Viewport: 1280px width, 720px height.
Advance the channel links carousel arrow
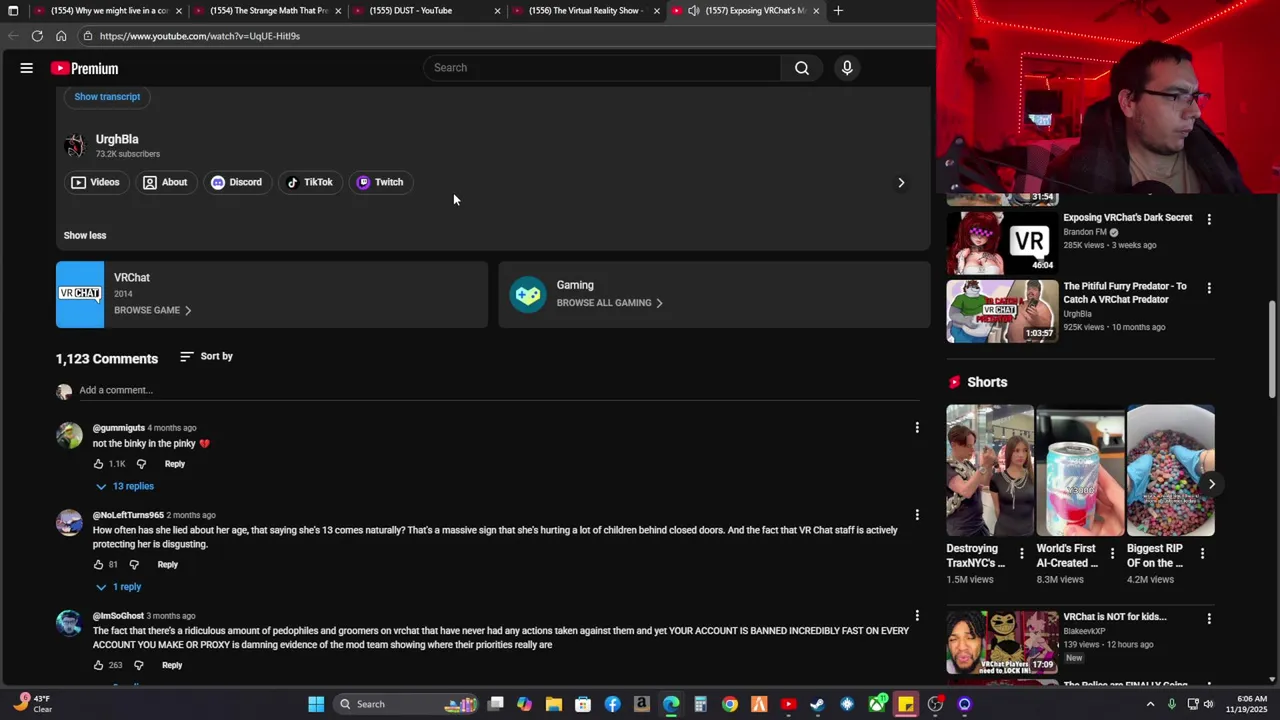(901, 183)
